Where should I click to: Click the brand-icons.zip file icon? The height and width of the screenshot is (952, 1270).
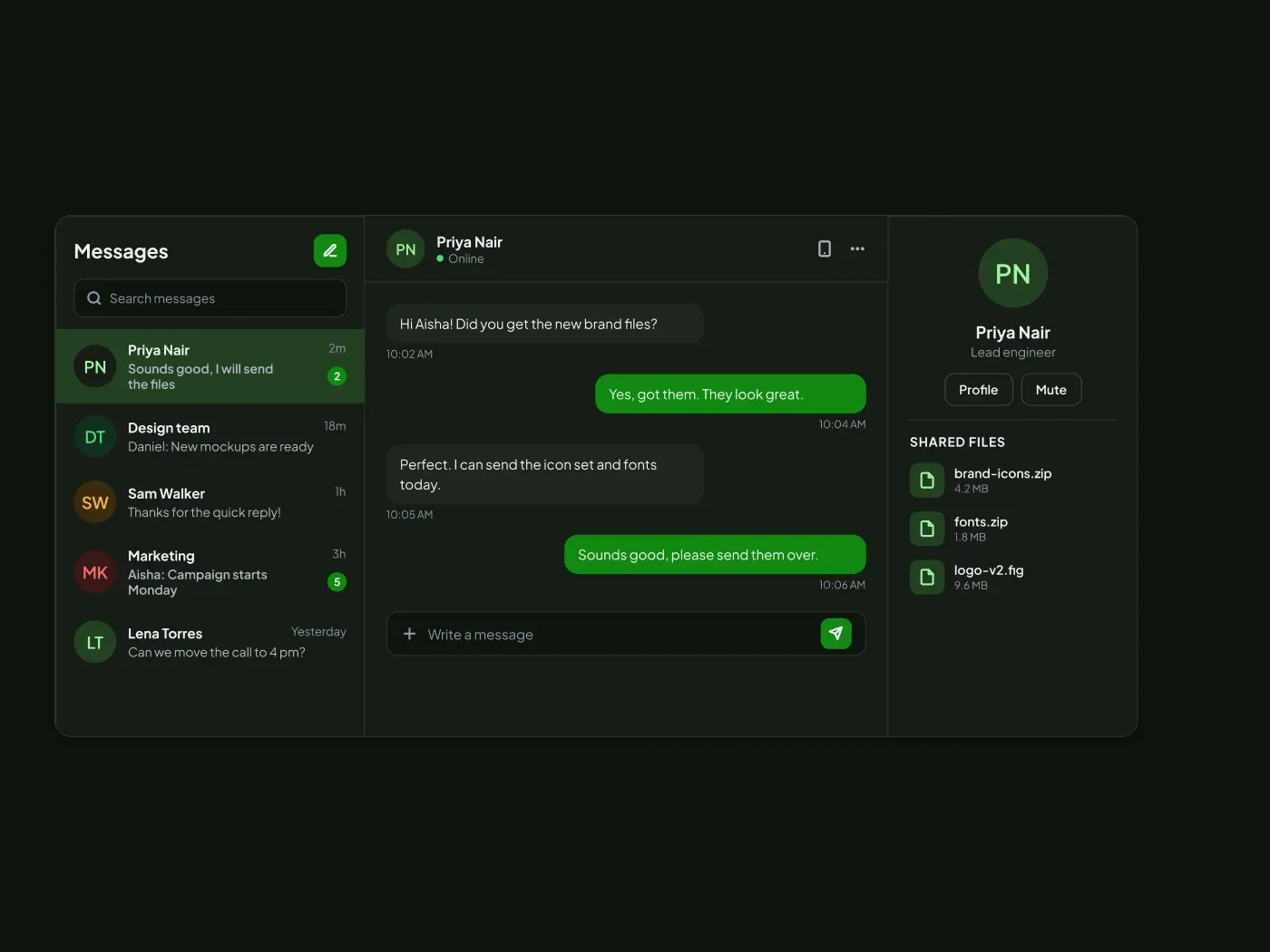coord(927,481)
